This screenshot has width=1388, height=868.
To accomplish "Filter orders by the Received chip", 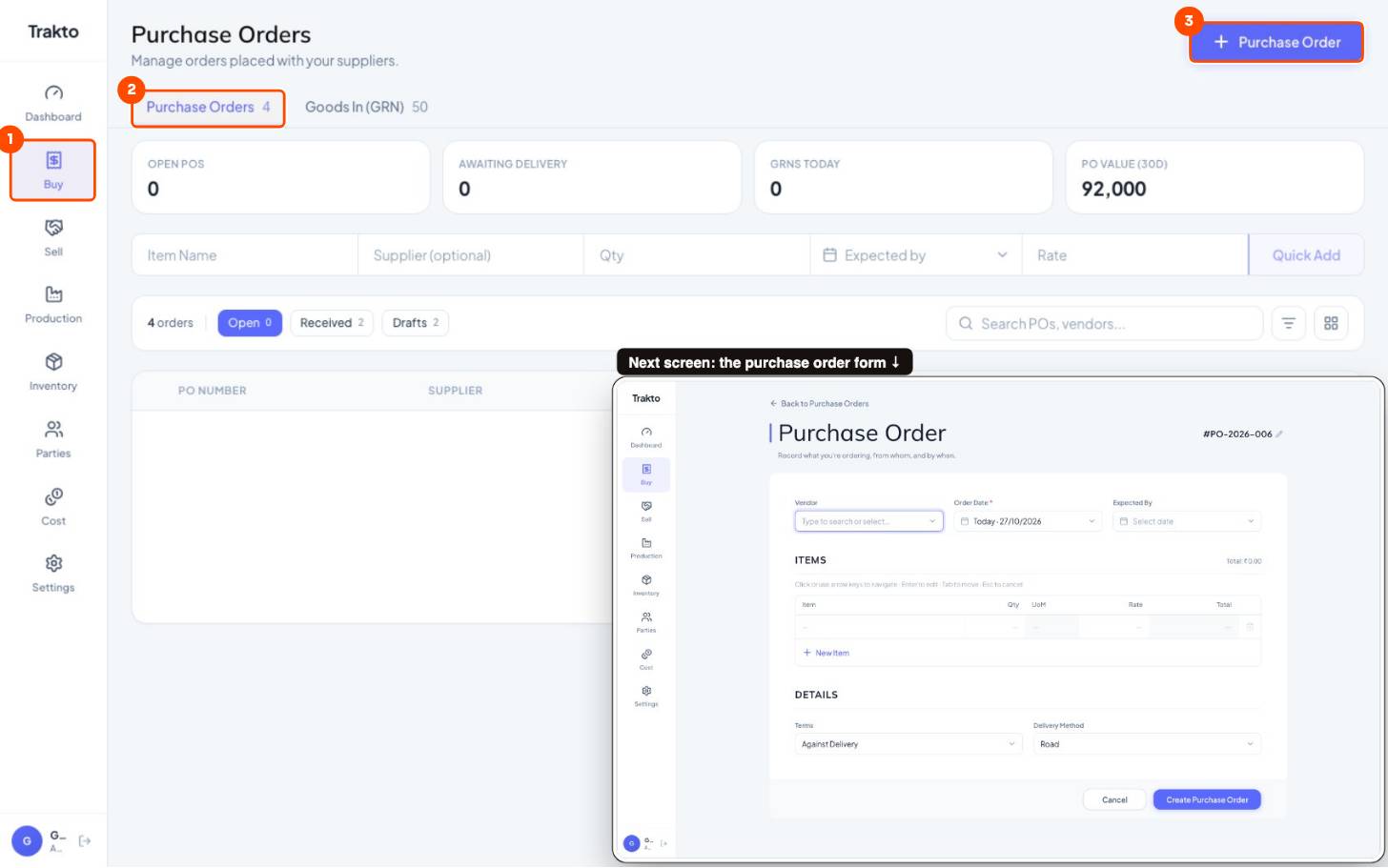I will 332,323.
